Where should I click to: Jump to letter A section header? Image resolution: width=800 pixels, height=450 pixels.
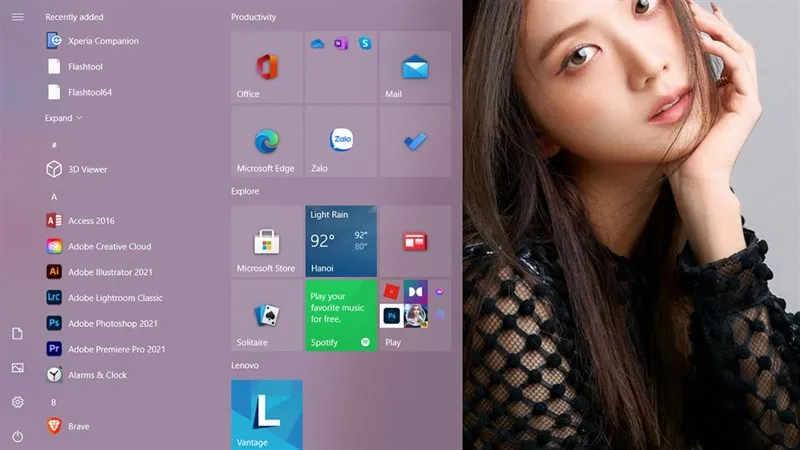coord(54,197)
